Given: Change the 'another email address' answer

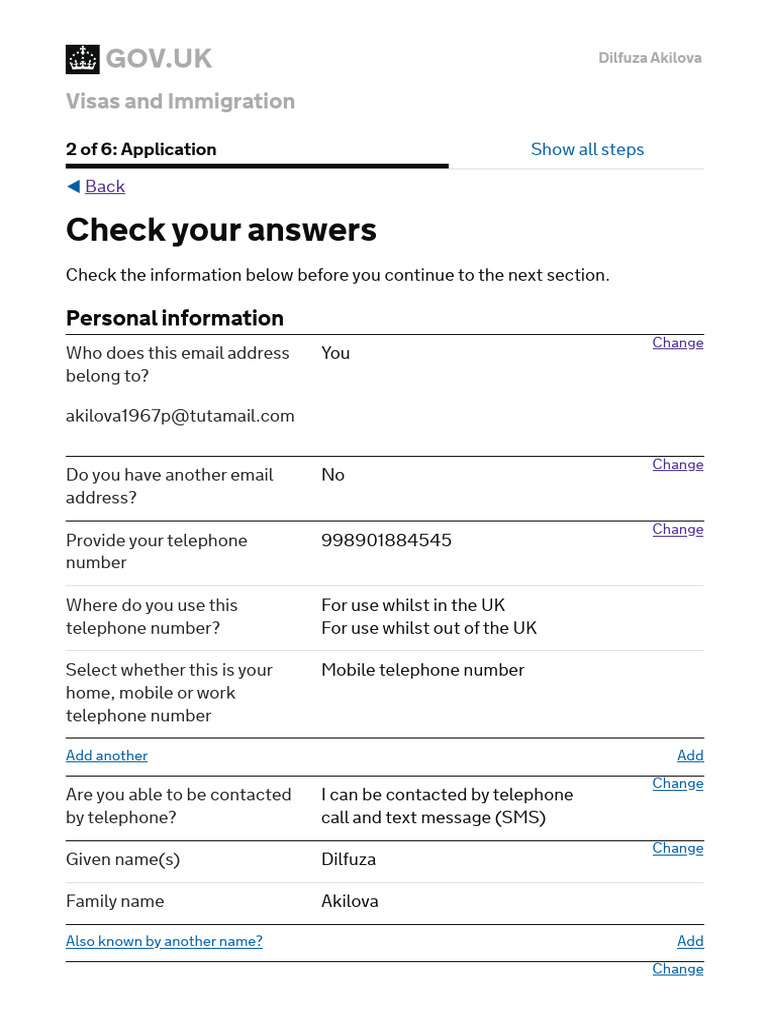Looking at the screenshot, I should click(677, 464).
